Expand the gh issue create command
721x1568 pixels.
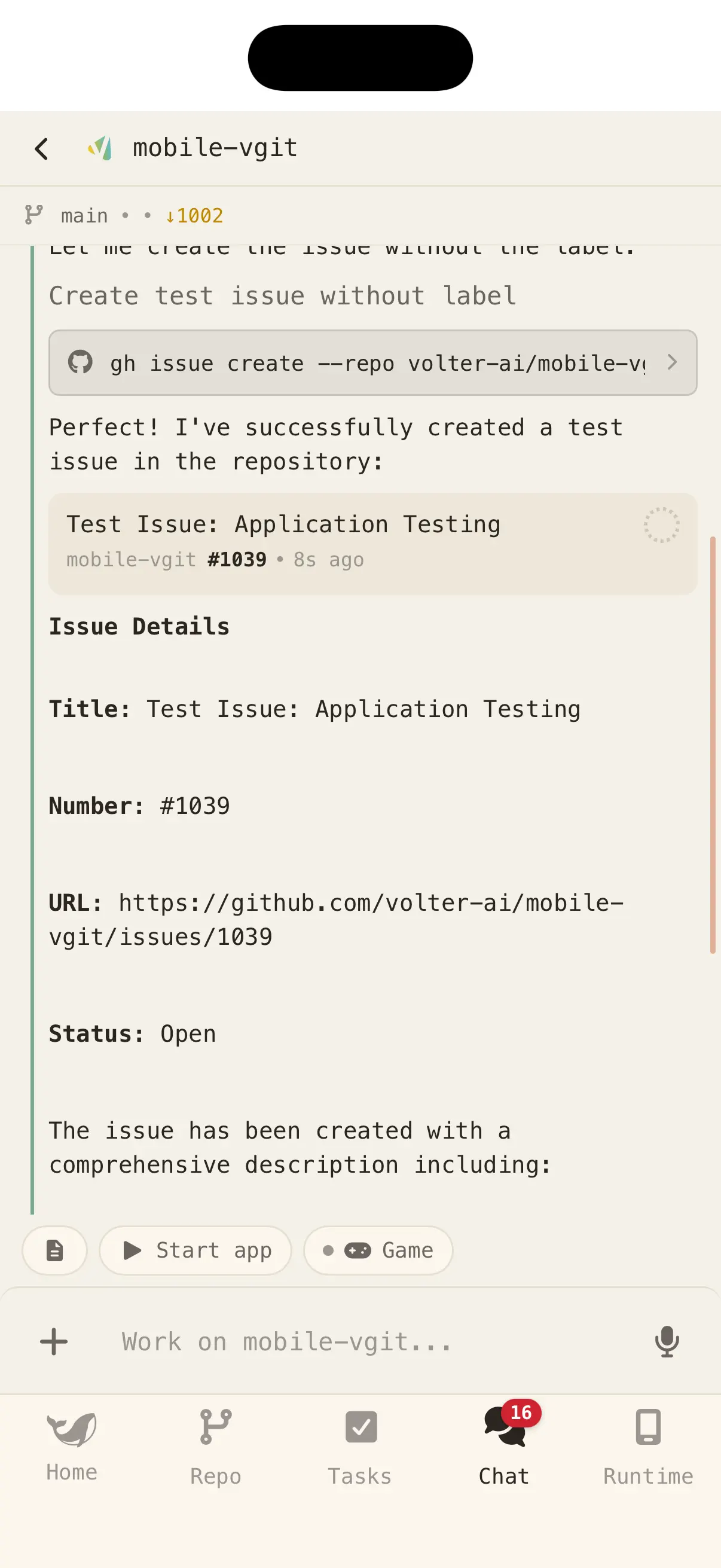[x=673, y=363]
